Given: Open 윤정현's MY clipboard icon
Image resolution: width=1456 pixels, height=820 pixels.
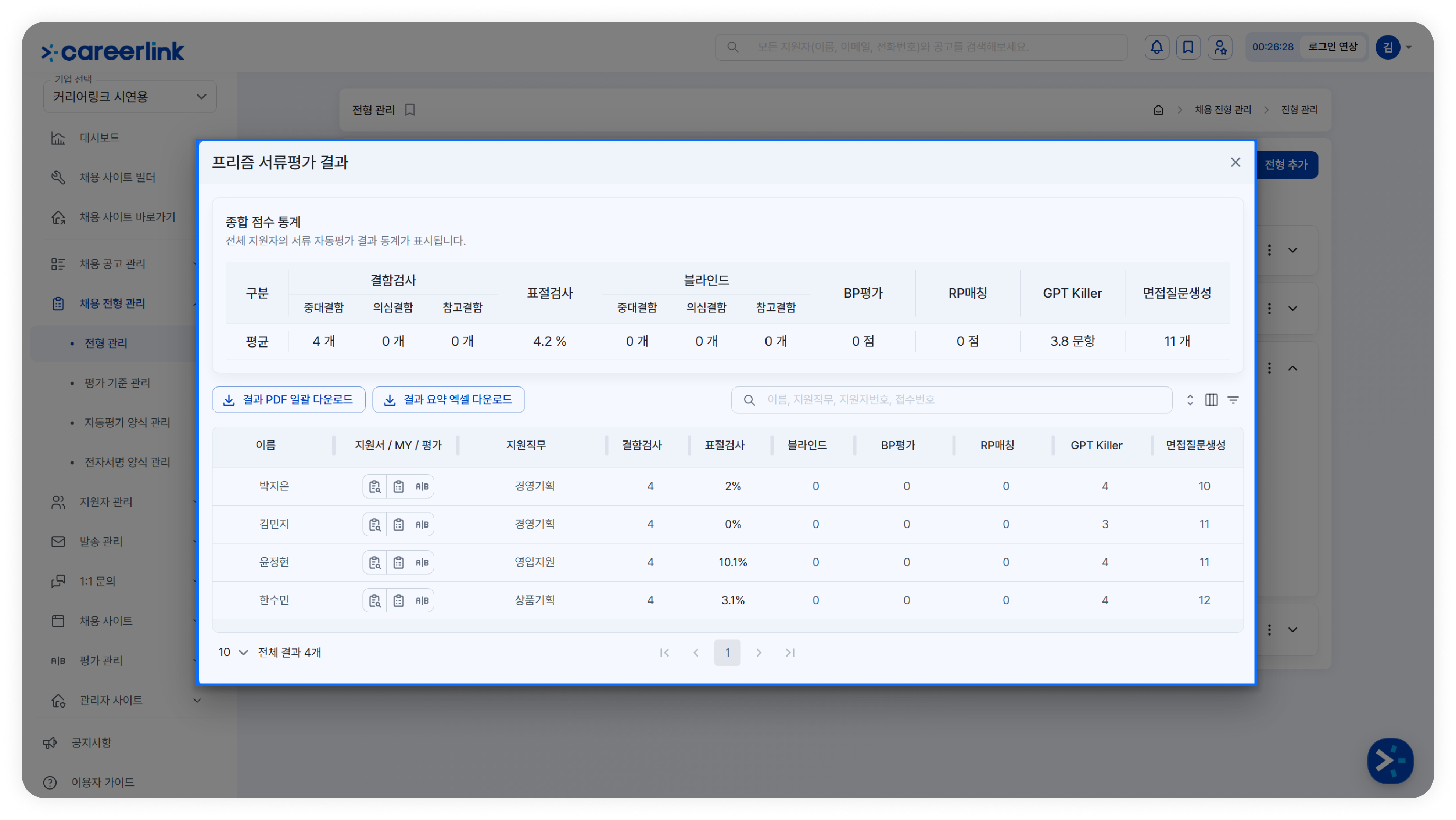Looking at the screenshot, I should tap(398, 562).
